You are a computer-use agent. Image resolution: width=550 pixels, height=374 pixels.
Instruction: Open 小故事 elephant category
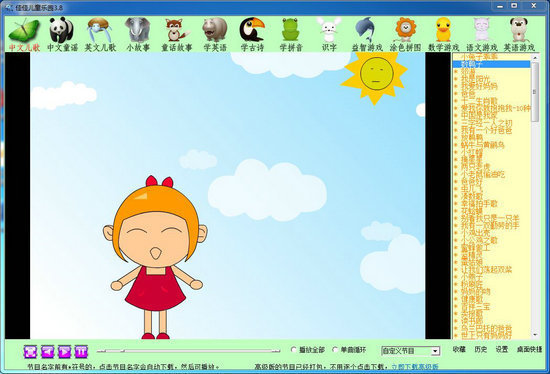138,34
